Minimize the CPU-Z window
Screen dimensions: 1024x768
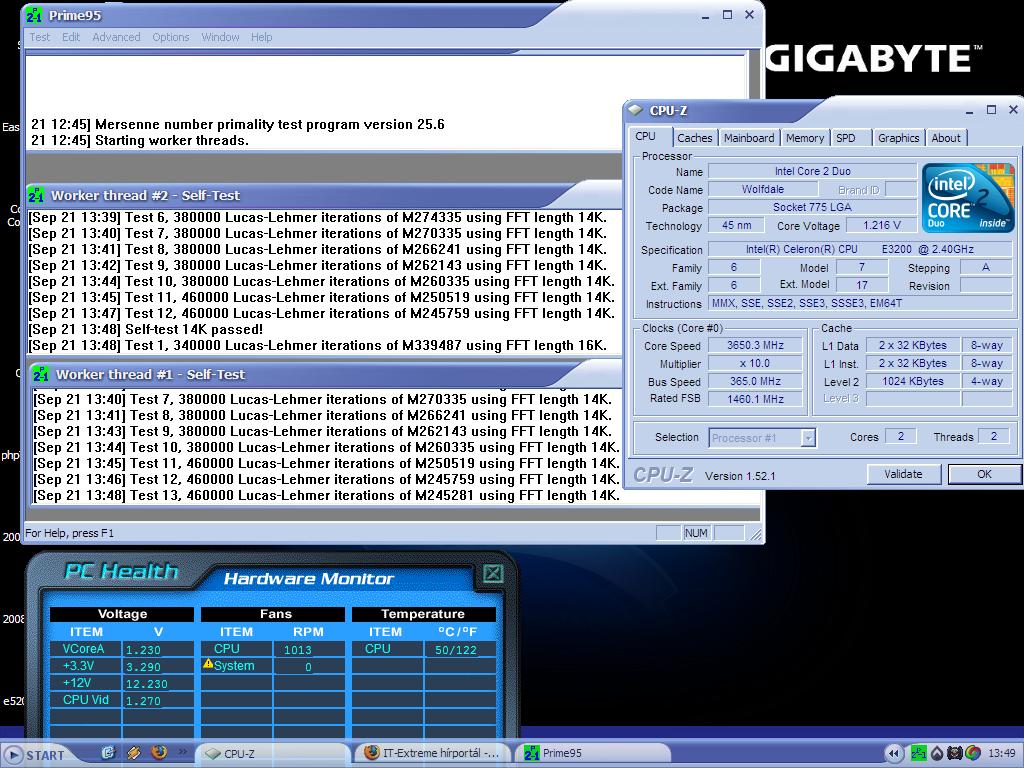point(970,110)
